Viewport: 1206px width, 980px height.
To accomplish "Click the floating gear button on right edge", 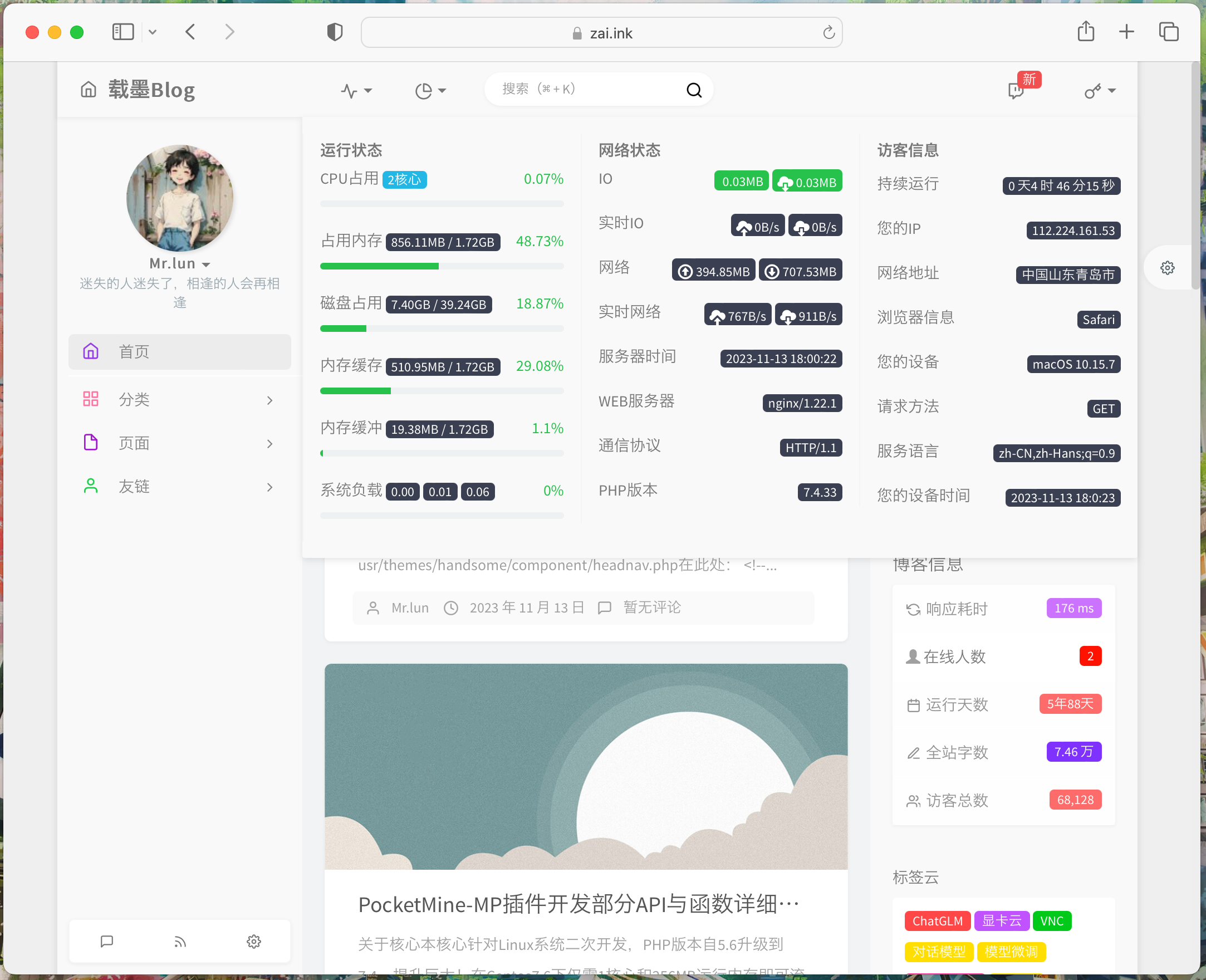I will click(1168, 268).
